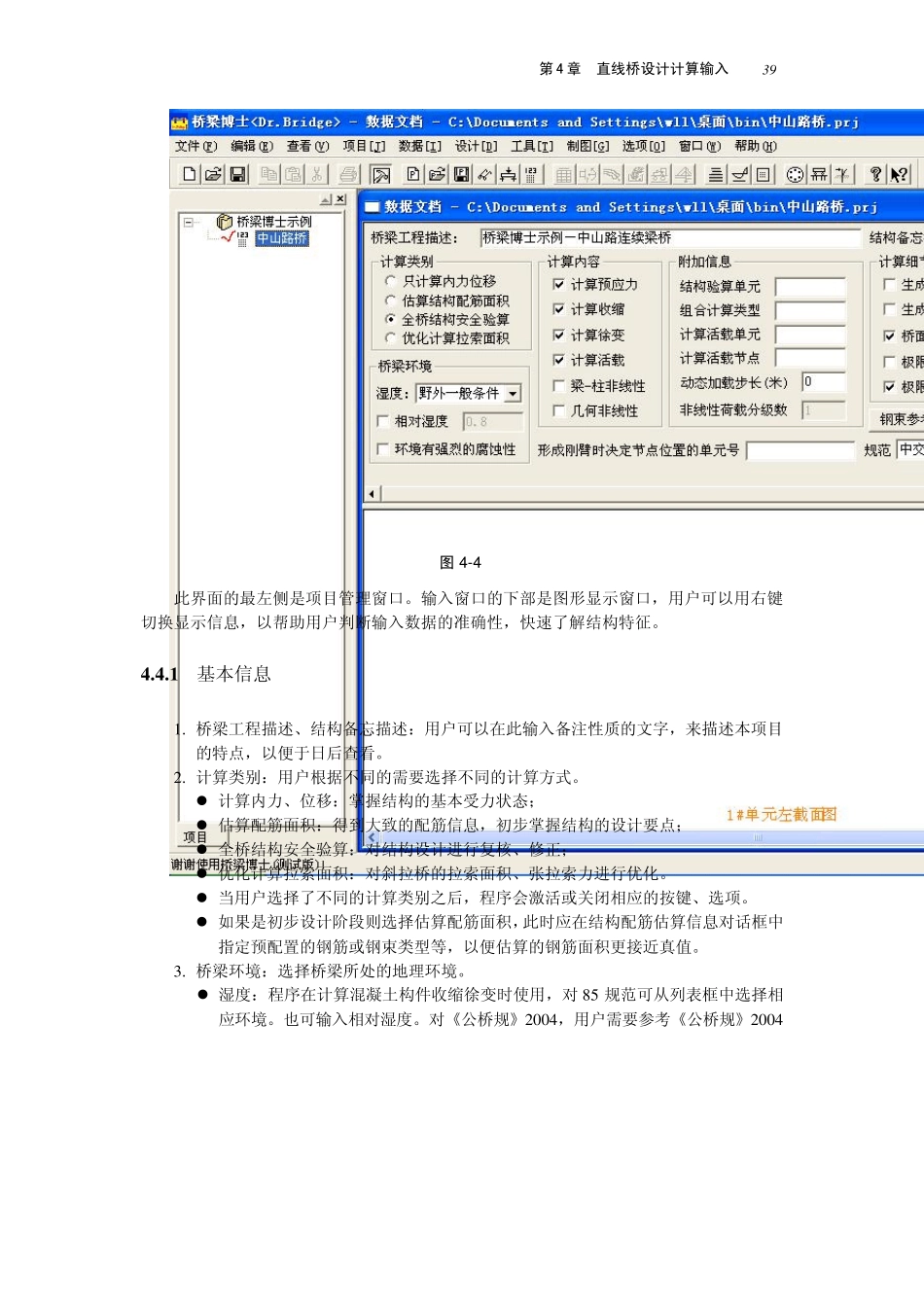Click the arrow with question mark icon

click(x=900, y=175)
